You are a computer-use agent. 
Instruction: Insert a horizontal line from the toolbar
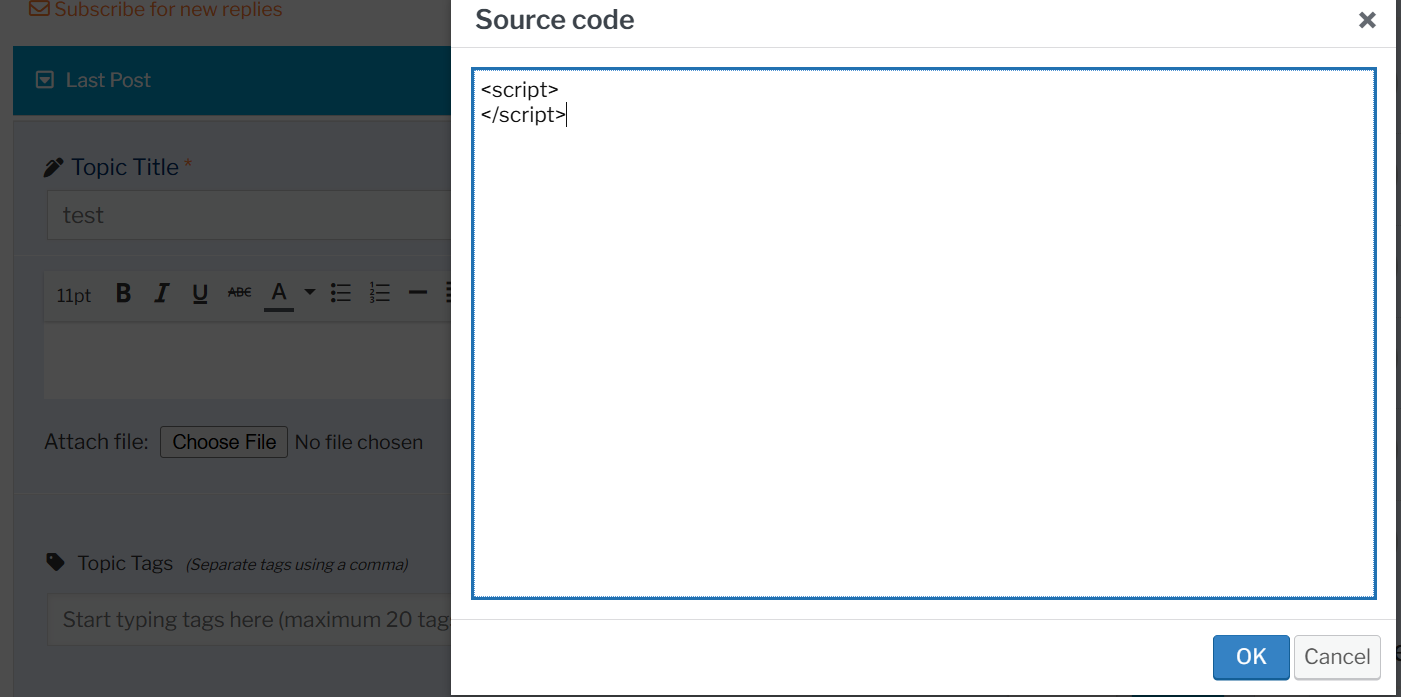[x=418, y=293]
